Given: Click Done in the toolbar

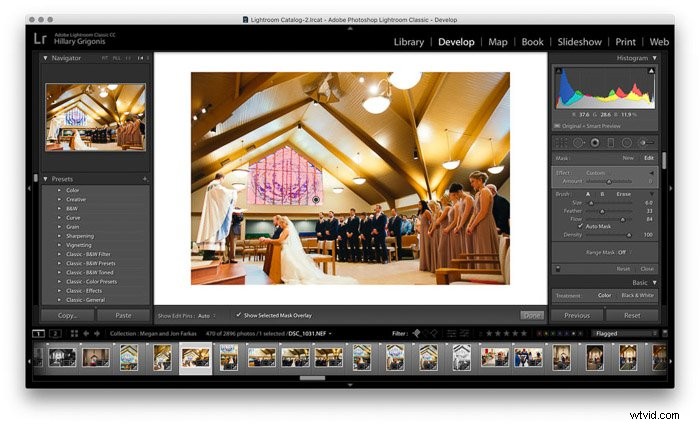Looking at the screenshot, I should [x=532, y=315].
